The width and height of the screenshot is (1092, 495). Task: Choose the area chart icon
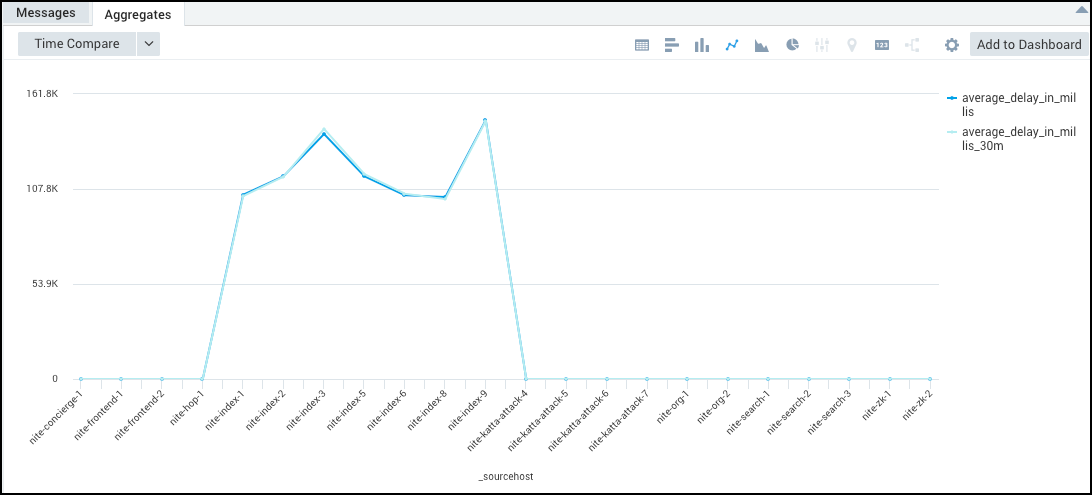click(762, 45)
